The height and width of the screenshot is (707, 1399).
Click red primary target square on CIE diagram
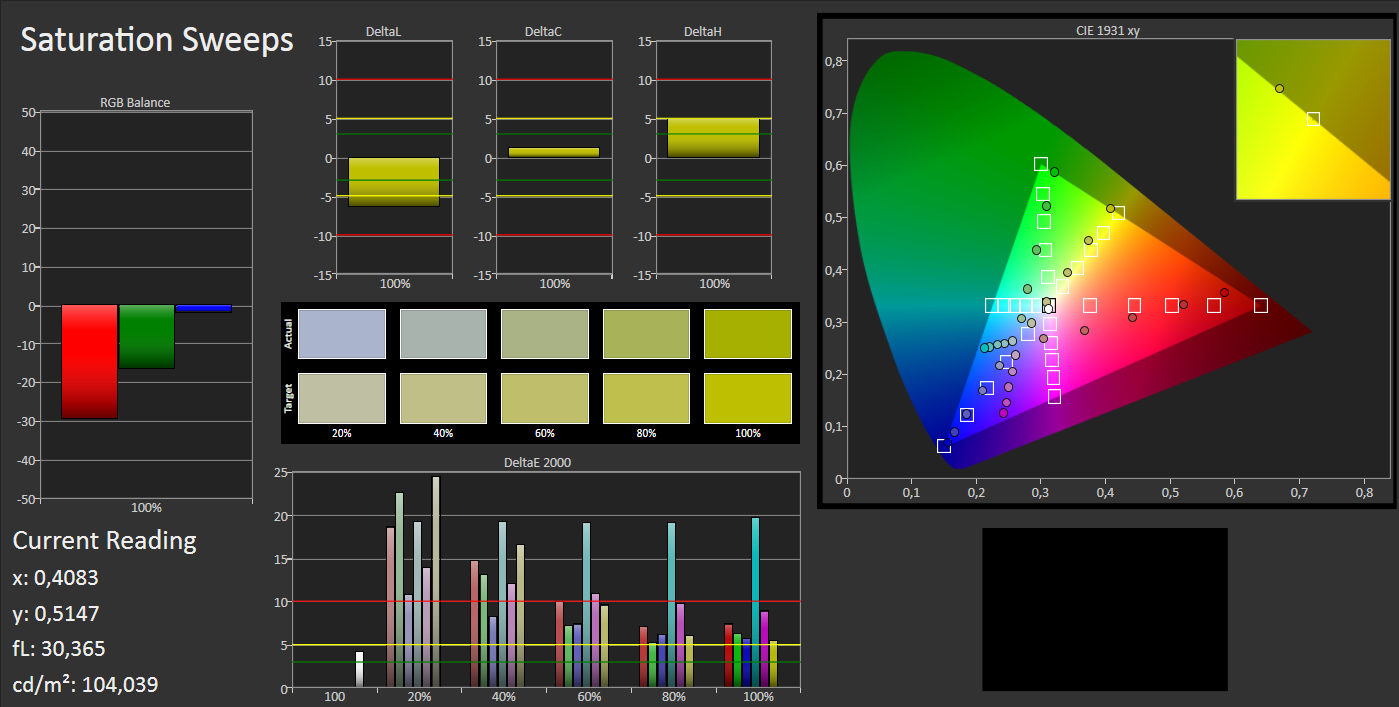point(1261,305)
